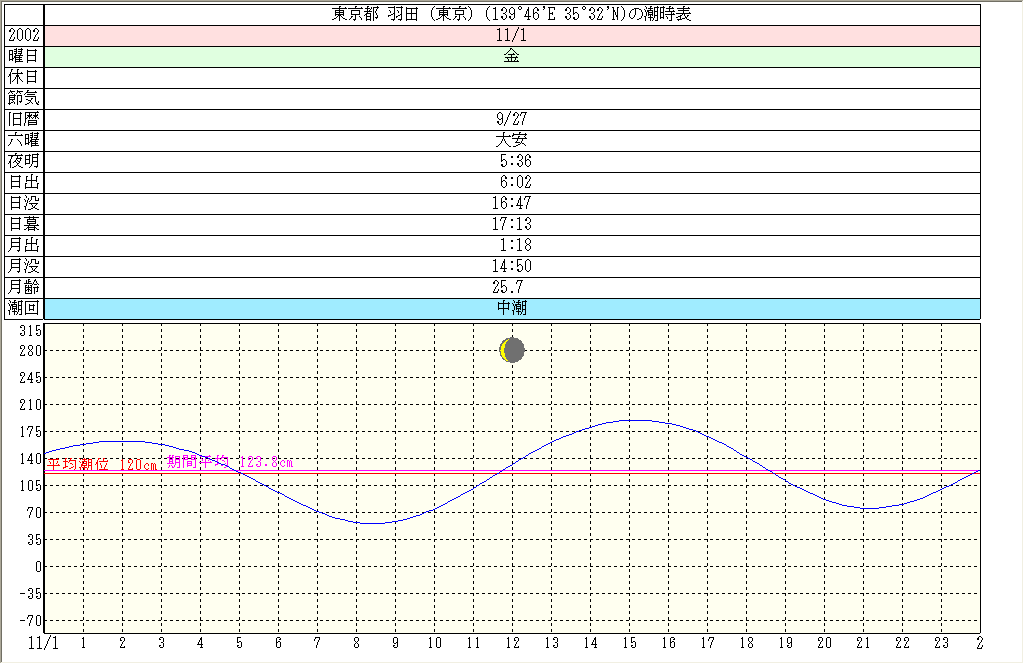
Task: Click the tide table title for 羽田 (東京)
Action: [x=512, y=14]
